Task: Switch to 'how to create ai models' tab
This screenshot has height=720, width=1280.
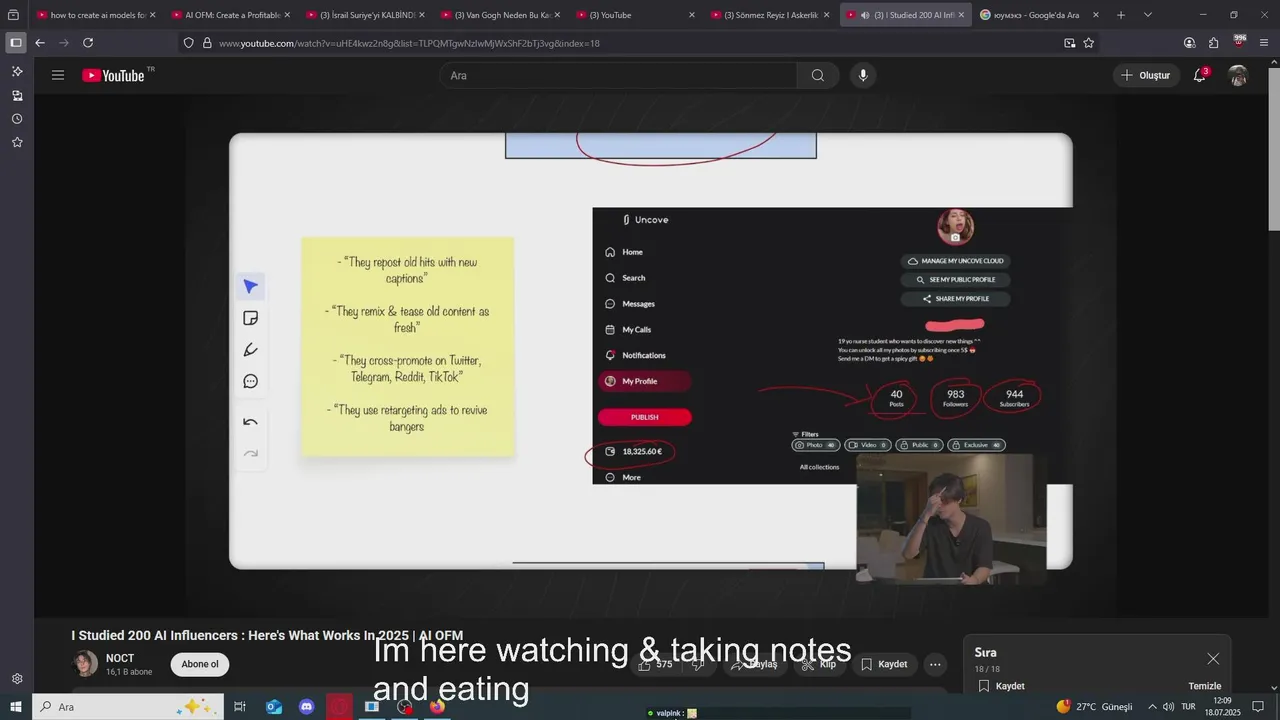Action: [x=97, y=15]
